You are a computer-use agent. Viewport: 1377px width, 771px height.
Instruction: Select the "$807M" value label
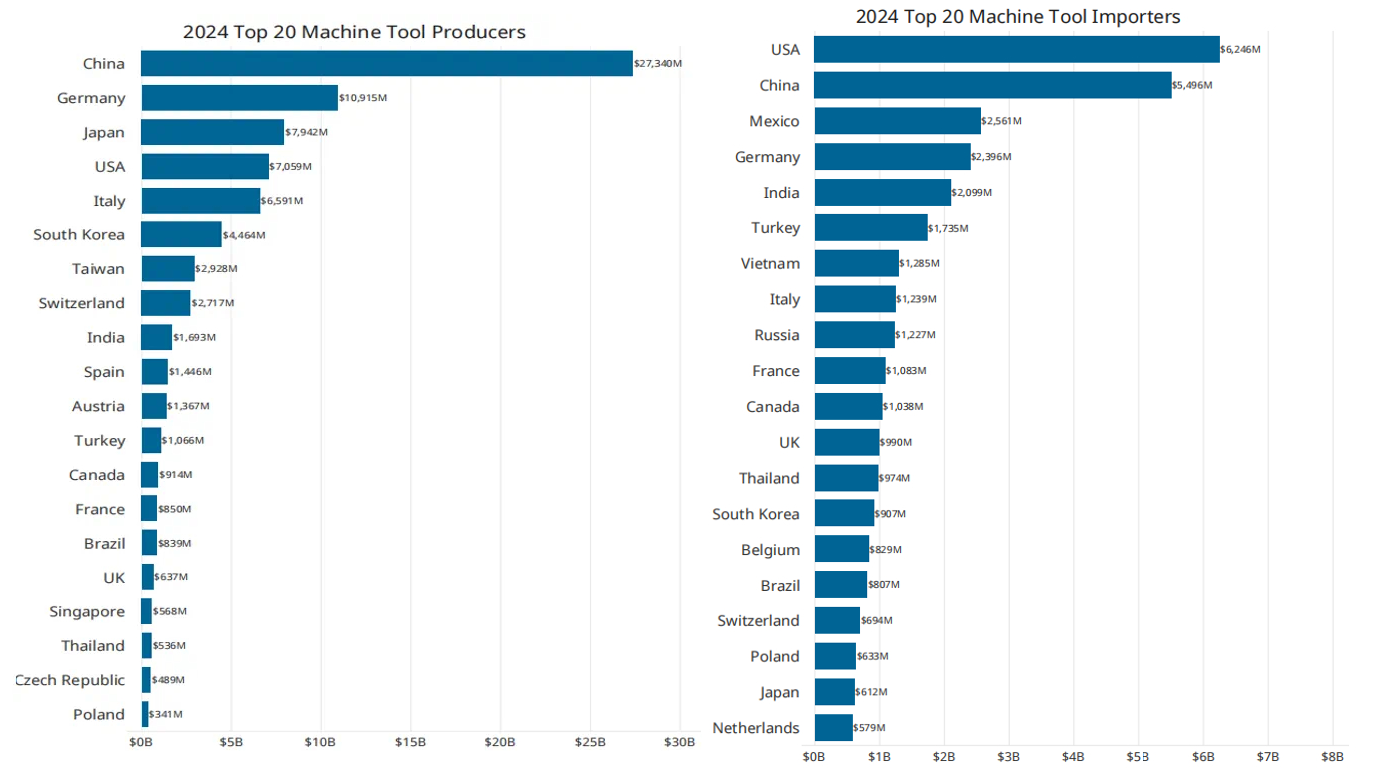click(x=884, y=585)
